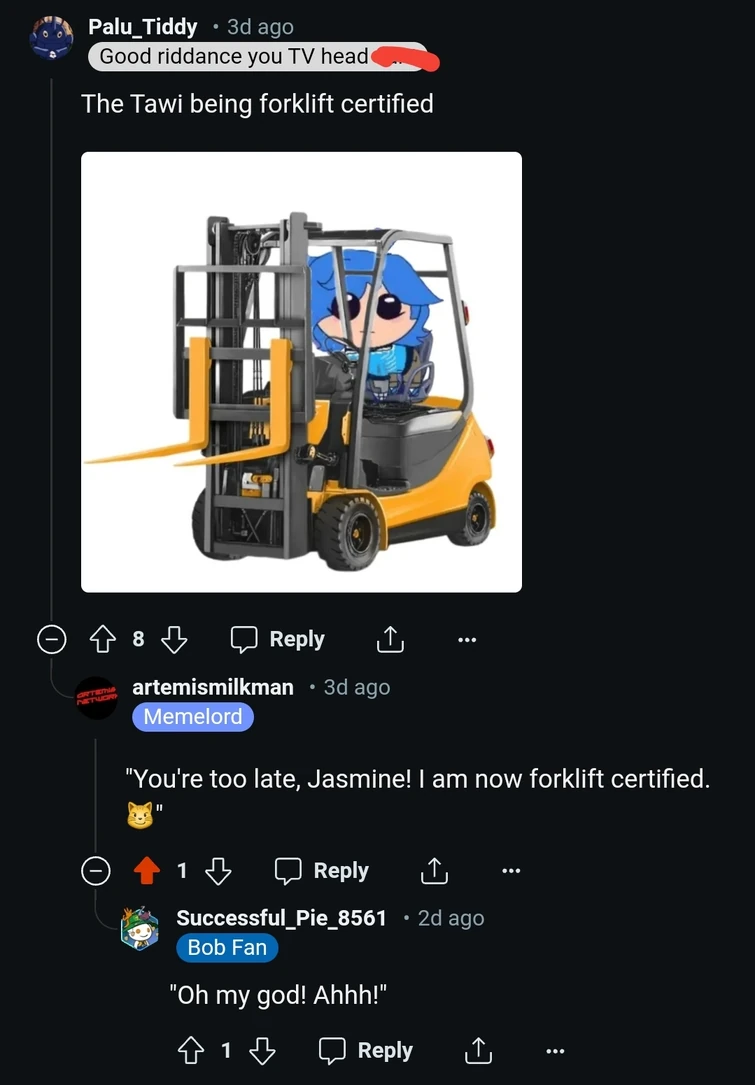
Task: Share Successful_Pie_8561's comment
Action: click(x=478, y=1050)
